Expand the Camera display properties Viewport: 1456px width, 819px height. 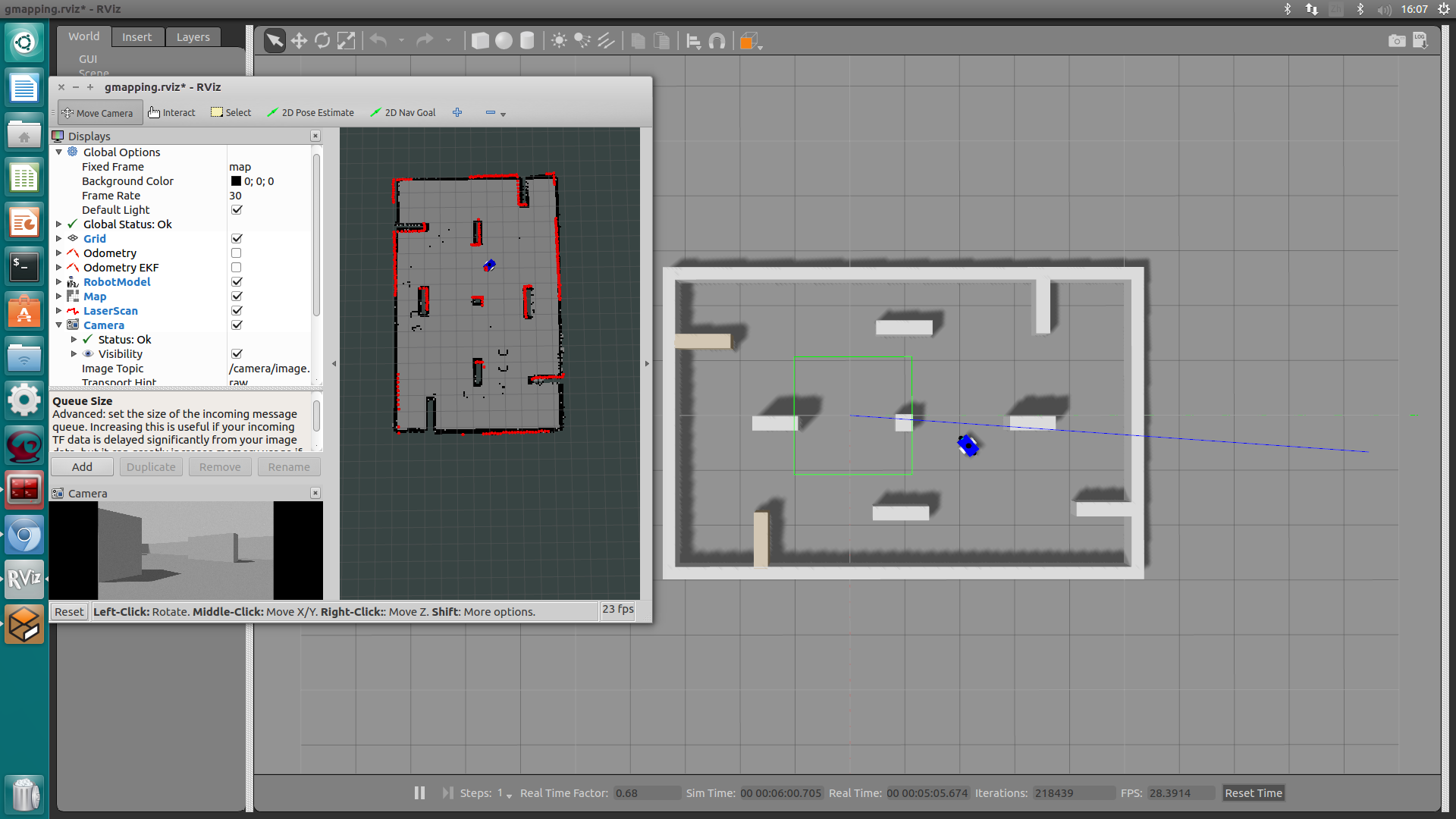58,325
